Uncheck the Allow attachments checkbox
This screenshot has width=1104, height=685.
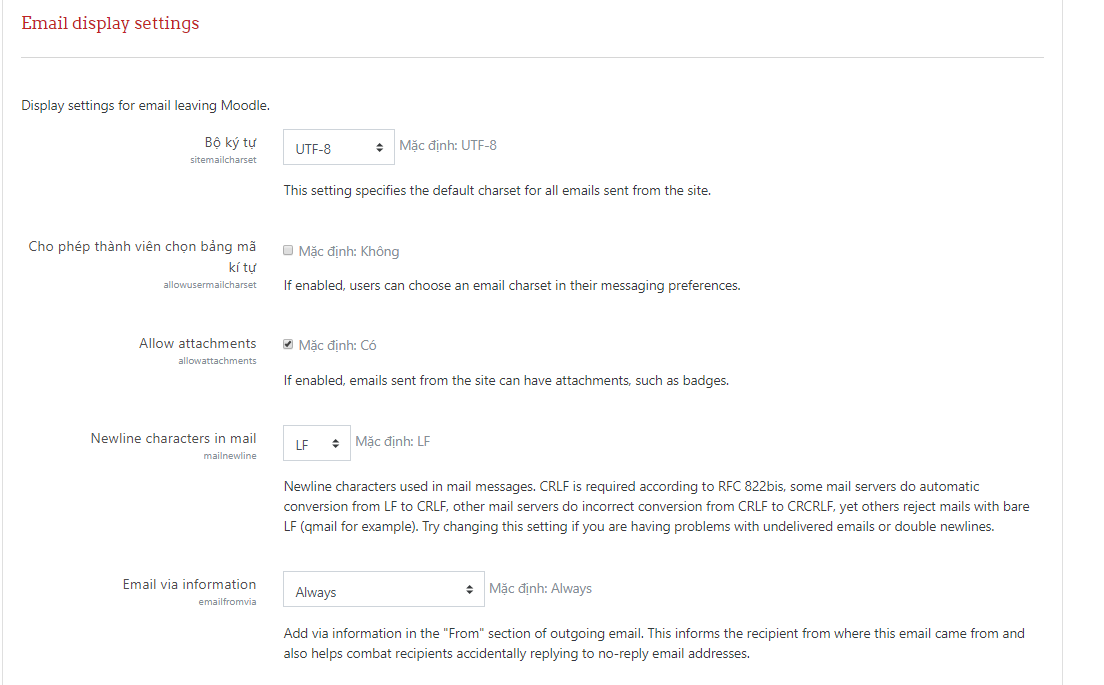[288, 345]
